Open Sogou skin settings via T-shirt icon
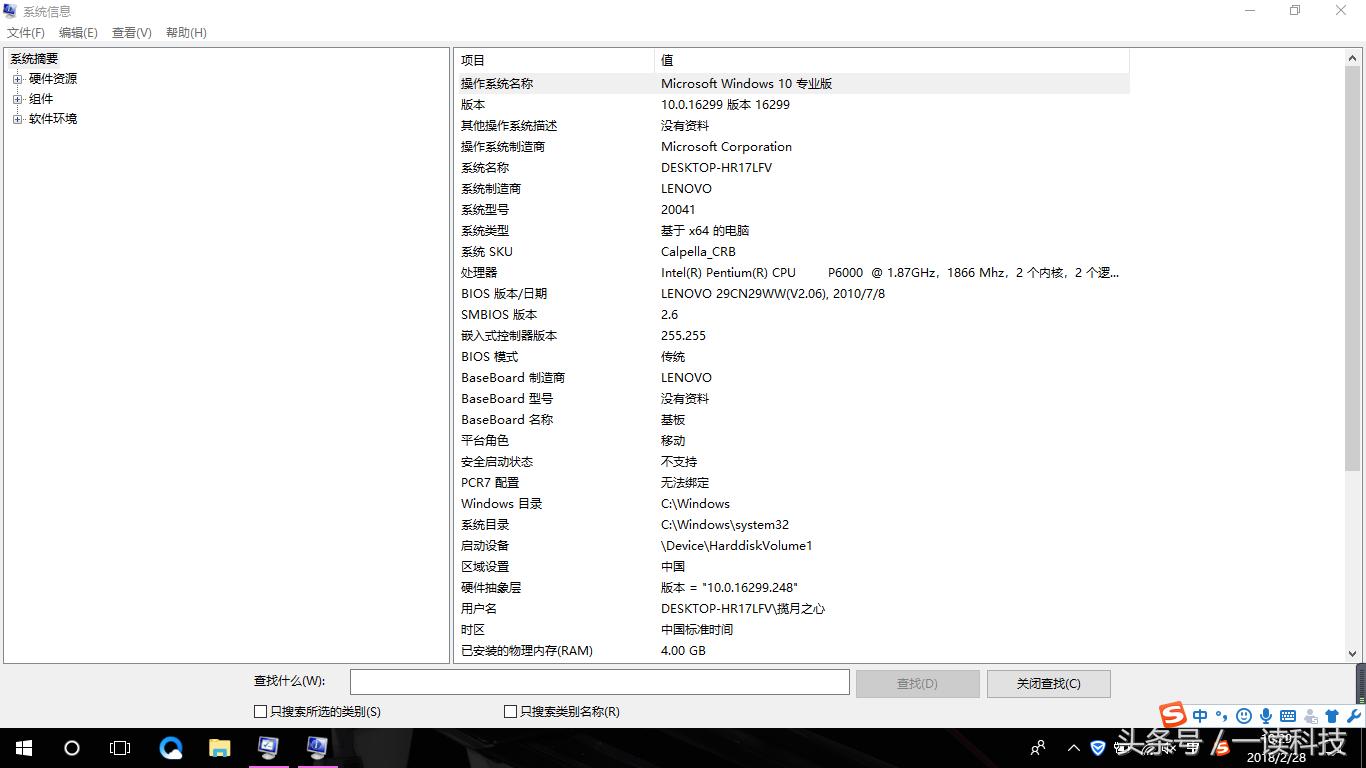Image resolution: width=1366 pixels, height=768 pixels. click(1332, 716)
